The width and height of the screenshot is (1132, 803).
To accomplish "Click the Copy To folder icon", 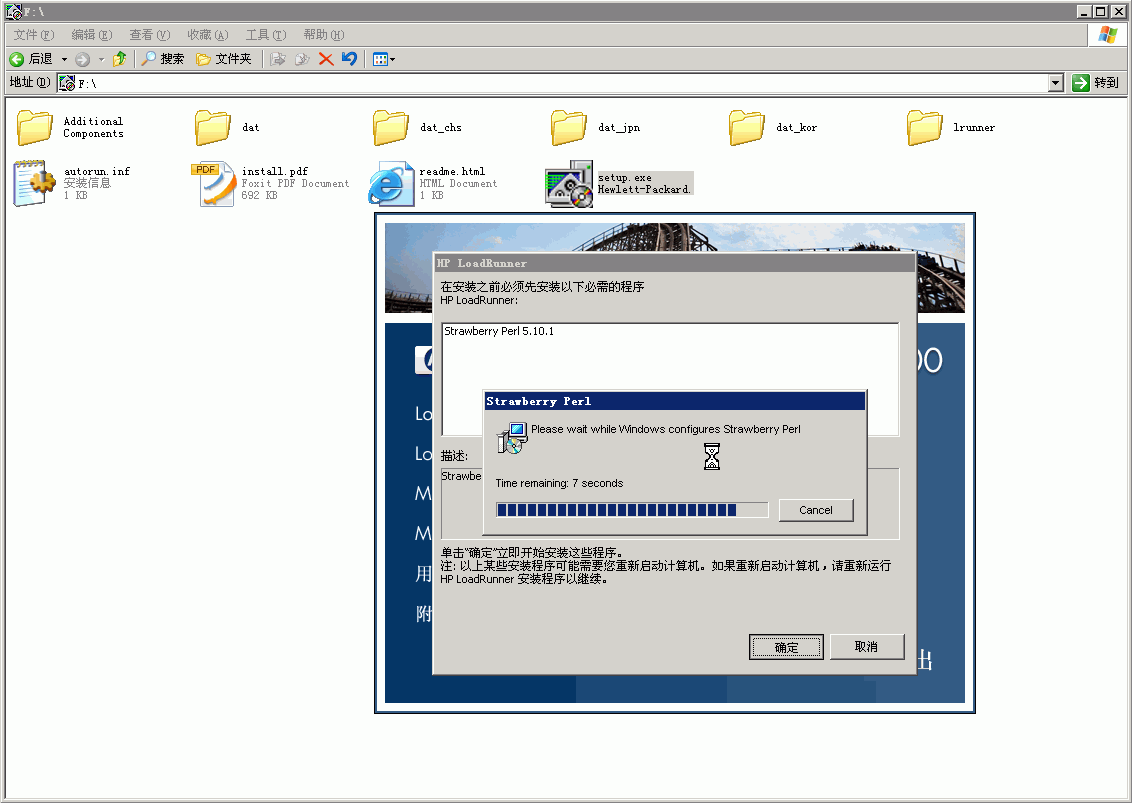I will 302,59.
